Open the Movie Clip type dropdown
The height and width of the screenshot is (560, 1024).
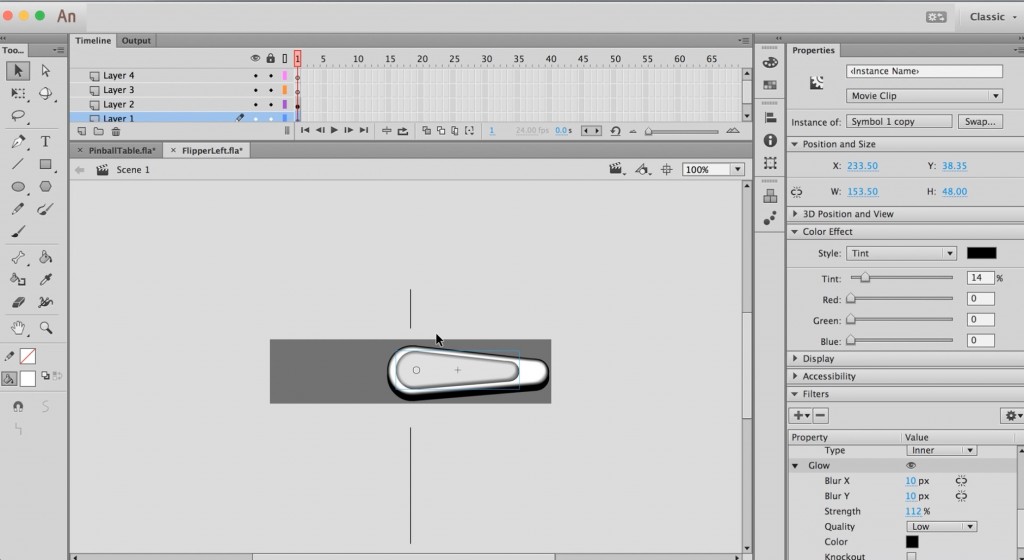coord(923,96)
